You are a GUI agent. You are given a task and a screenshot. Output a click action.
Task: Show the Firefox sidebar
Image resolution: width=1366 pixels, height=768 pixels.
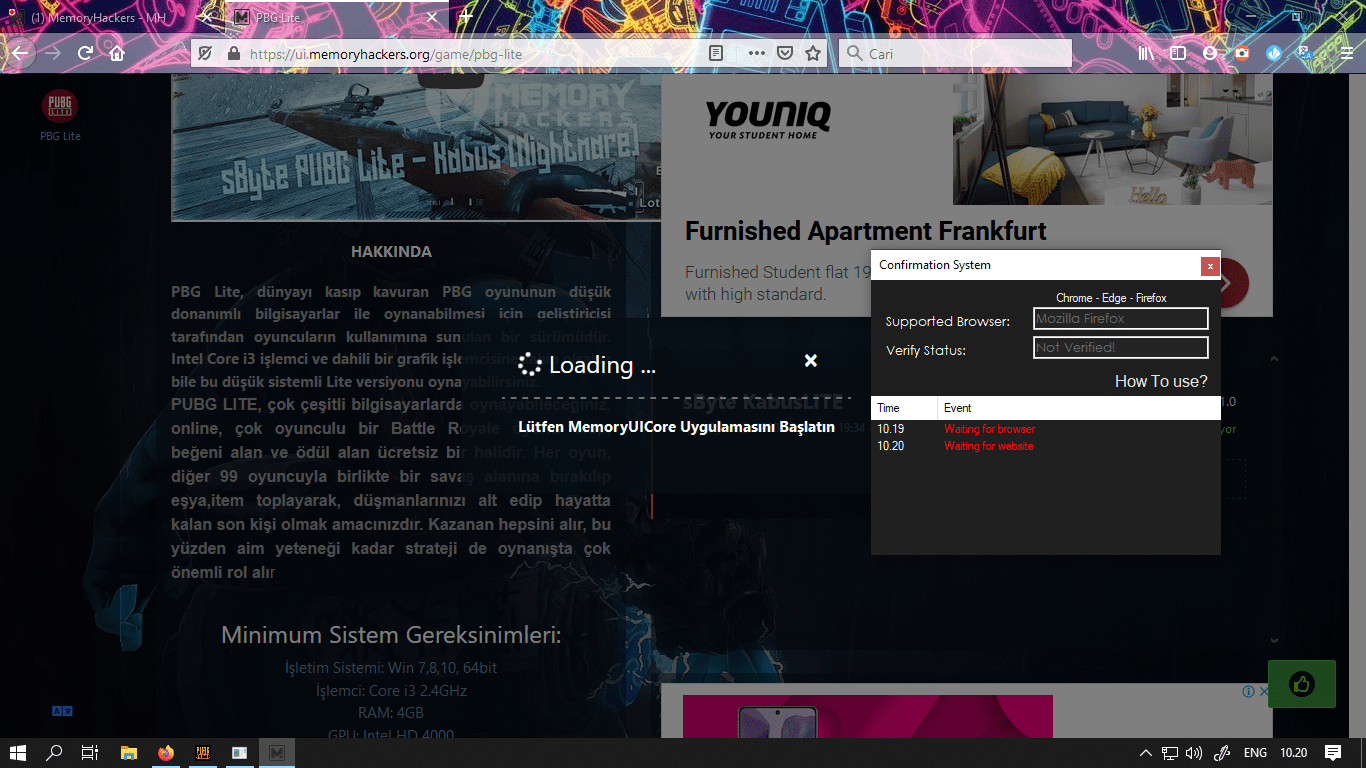pos(1178,54)
